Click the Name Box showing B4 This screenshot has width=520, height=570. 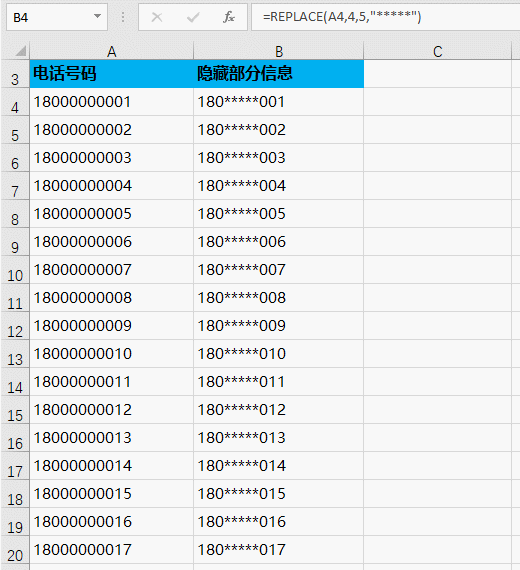pyautogui.click(x=57, y=17)
